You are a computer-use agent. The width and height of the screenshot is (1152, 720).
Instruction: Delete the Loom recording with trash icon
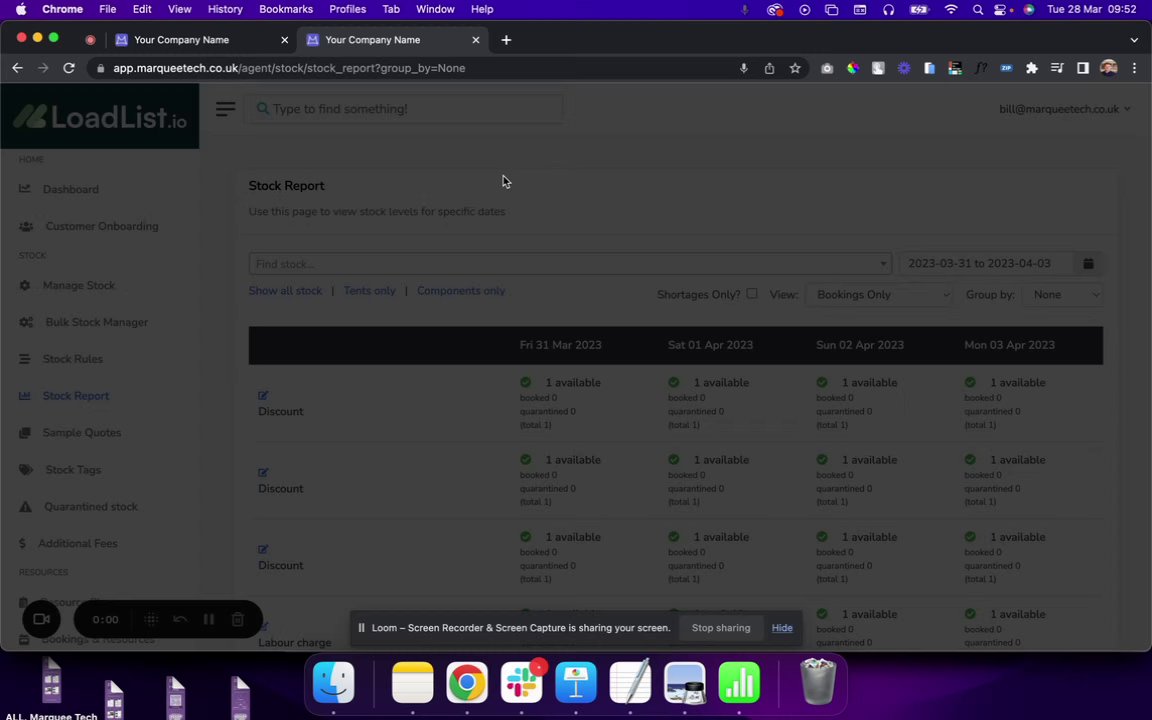(237, 619)
